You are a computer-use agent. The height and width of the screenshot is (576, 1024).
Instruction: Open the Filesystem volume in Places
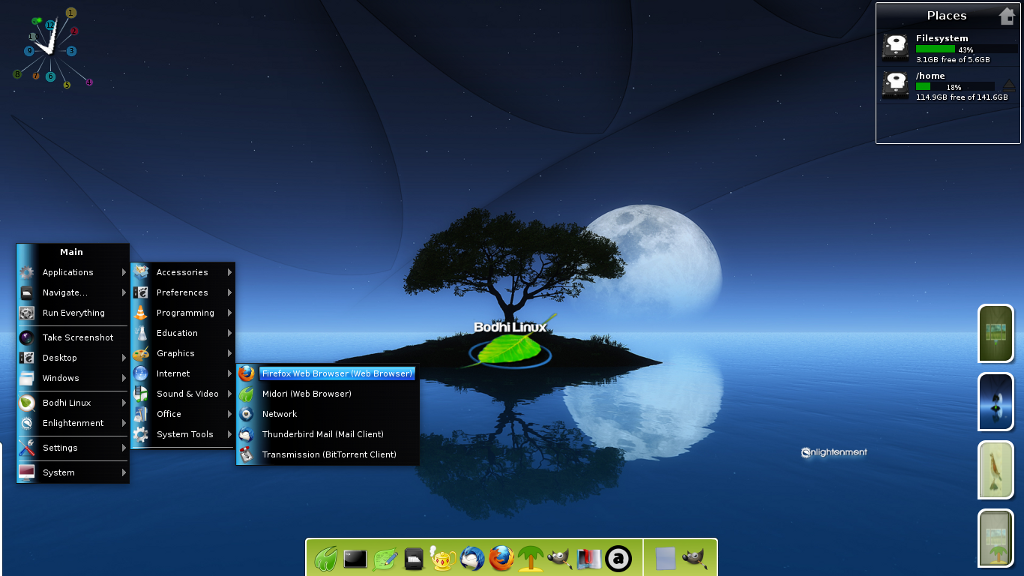pos(948,48)
